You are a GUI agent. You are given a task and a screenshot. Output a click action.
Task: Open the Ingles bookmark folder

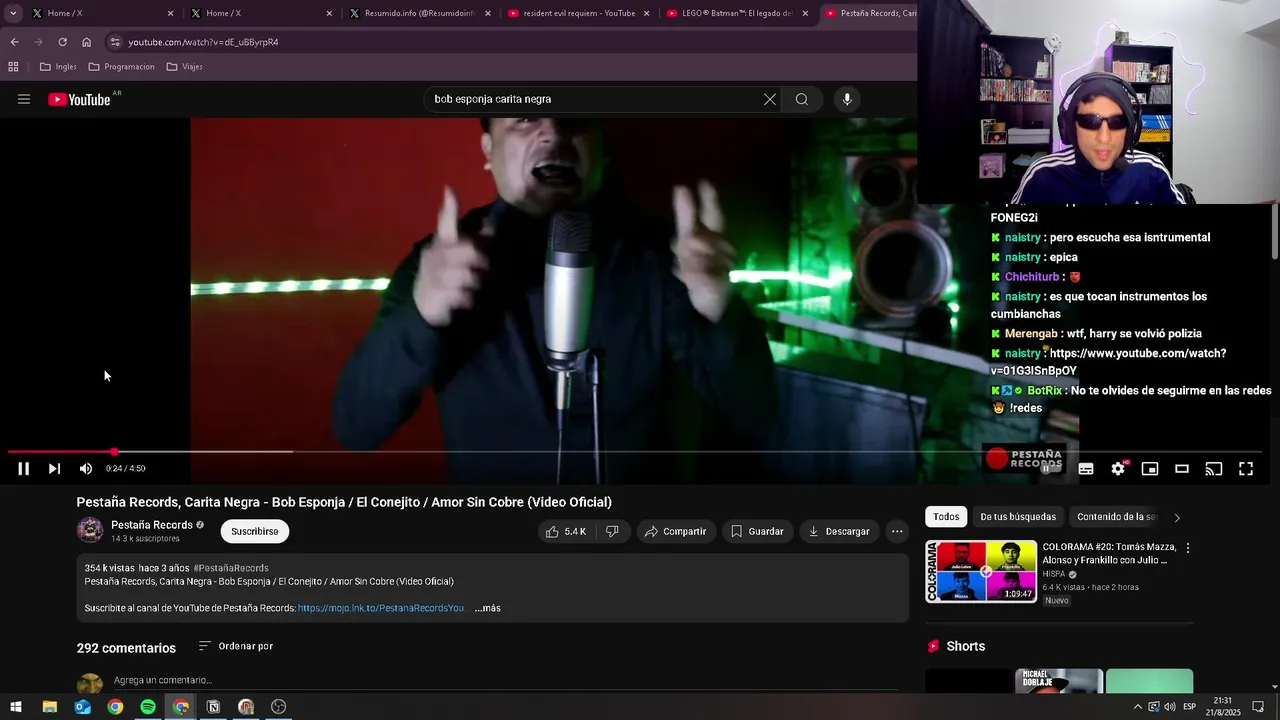click(58, 67)
